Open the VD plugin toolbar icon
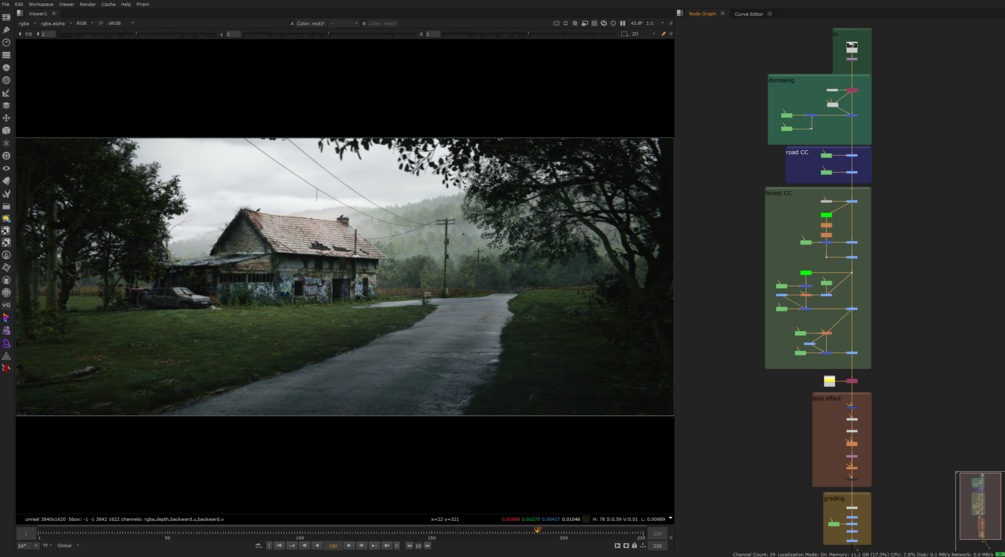This screenshot has height=557, width=1005. click(6, 305)
